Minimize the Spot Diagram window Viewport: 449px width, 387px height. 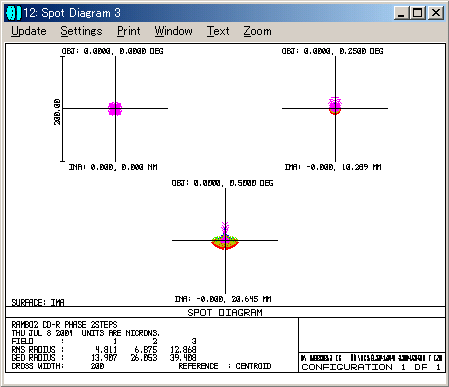click(401, 13)
